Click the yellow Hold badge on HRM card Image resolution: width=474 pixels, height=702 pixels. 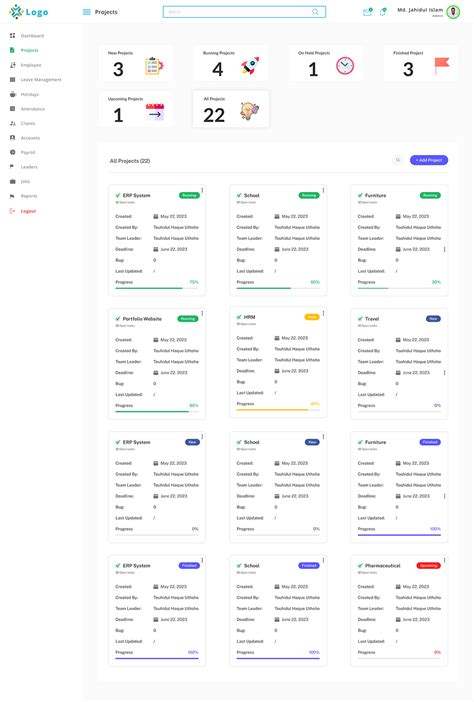click(x=312, y=317)
